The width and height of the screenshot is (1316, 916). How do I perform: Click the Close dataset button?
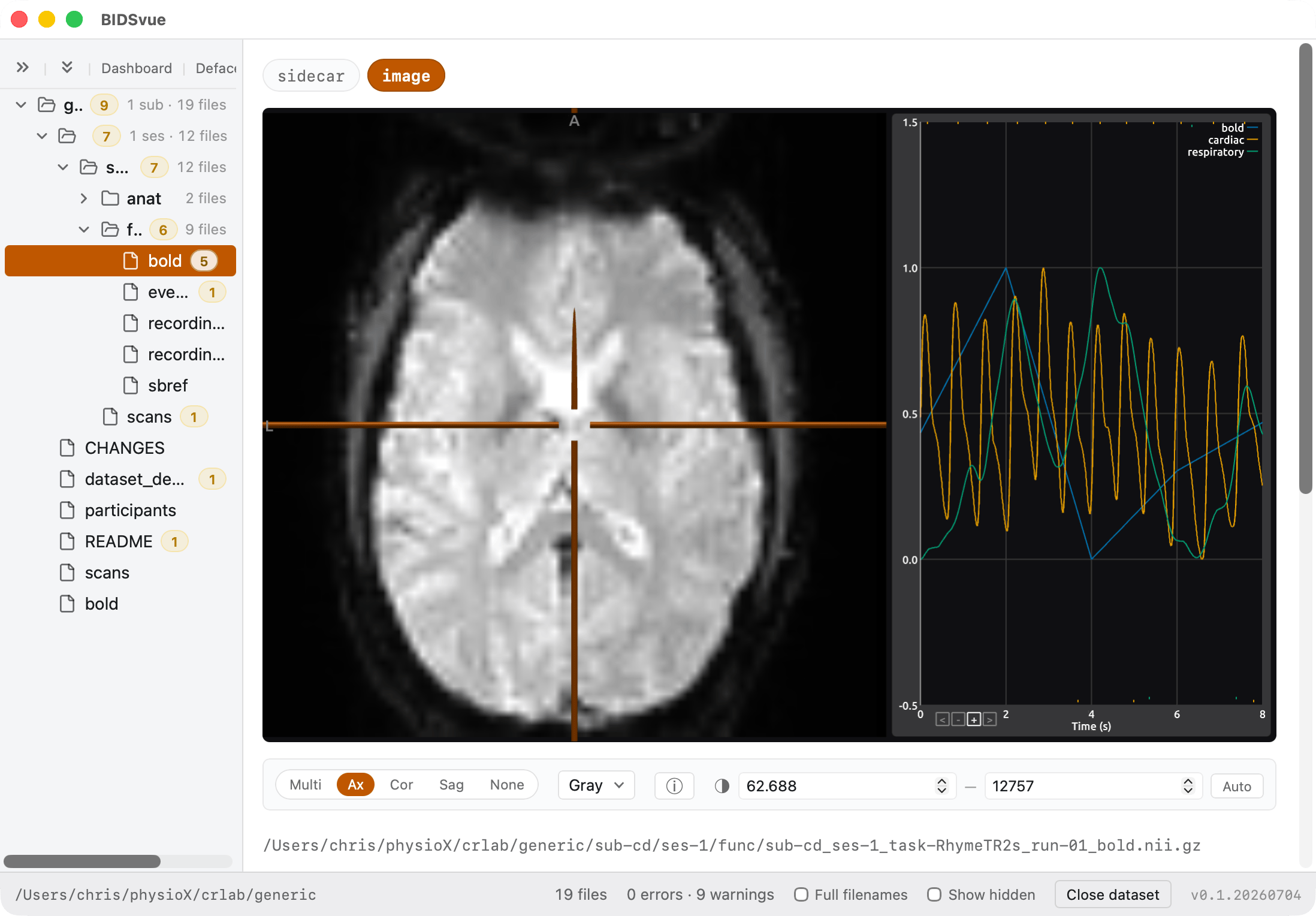pyautogui.click(x=1113, y=894)
